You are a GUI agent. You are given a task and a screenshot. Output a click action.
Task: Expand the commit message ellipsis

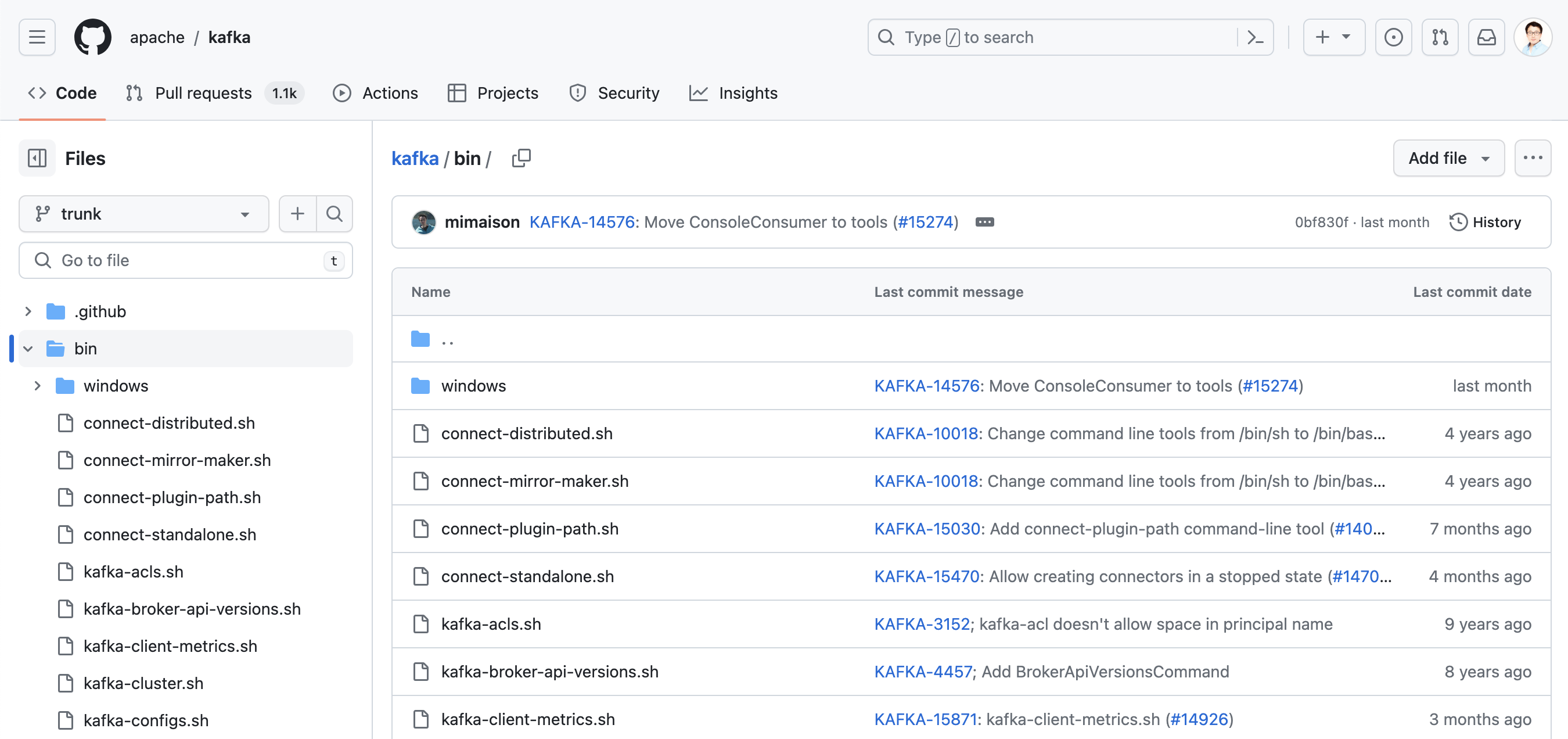(x=984, y=222)
